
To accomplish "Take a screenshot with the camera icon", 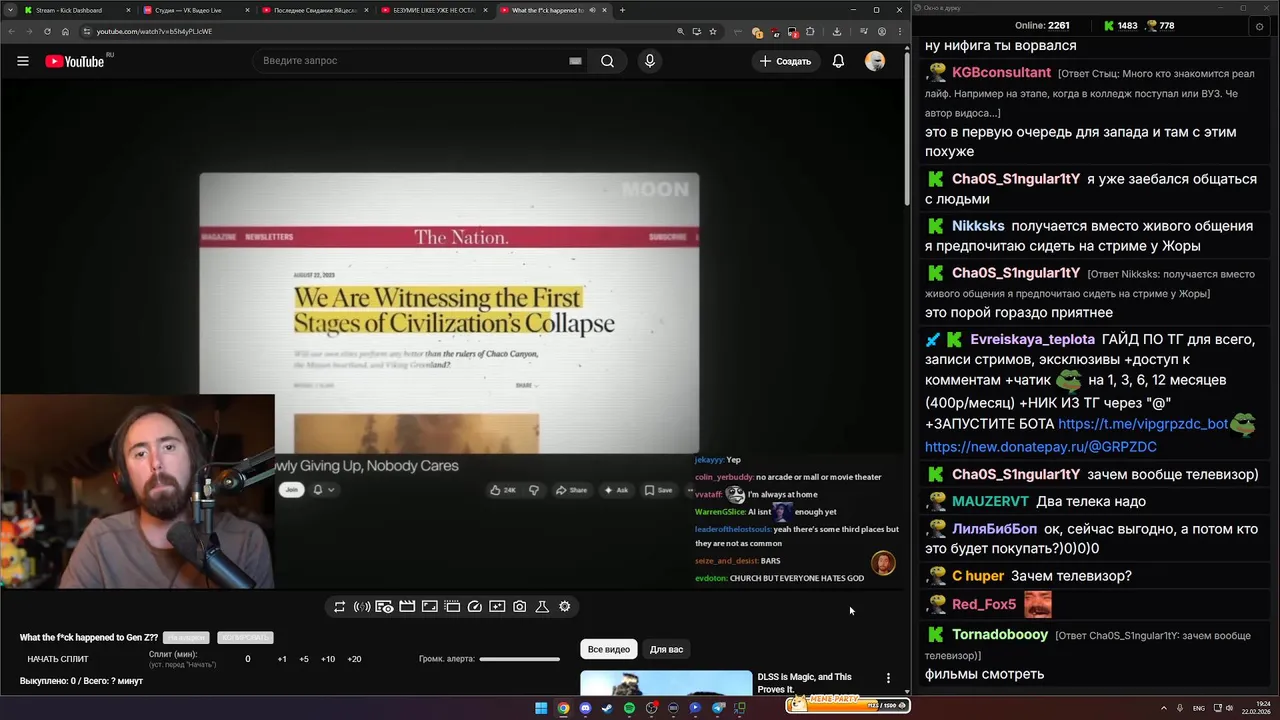I will point(519,606).
